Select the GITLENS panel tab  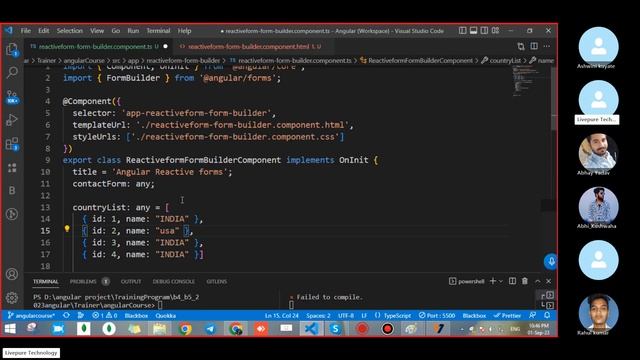[217, 282]
